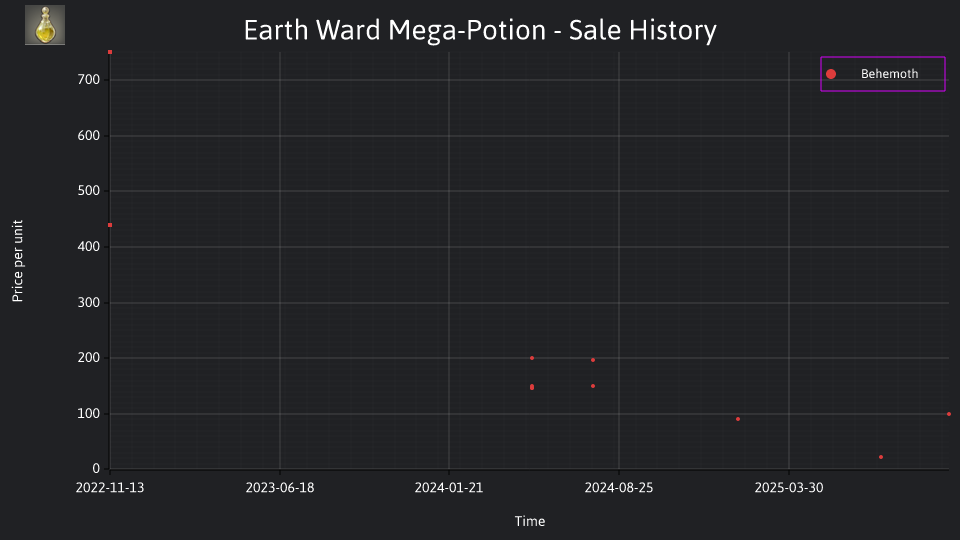960x540 pixels.
Task: Click the first data point at price 200
Action: pos(532,358)
